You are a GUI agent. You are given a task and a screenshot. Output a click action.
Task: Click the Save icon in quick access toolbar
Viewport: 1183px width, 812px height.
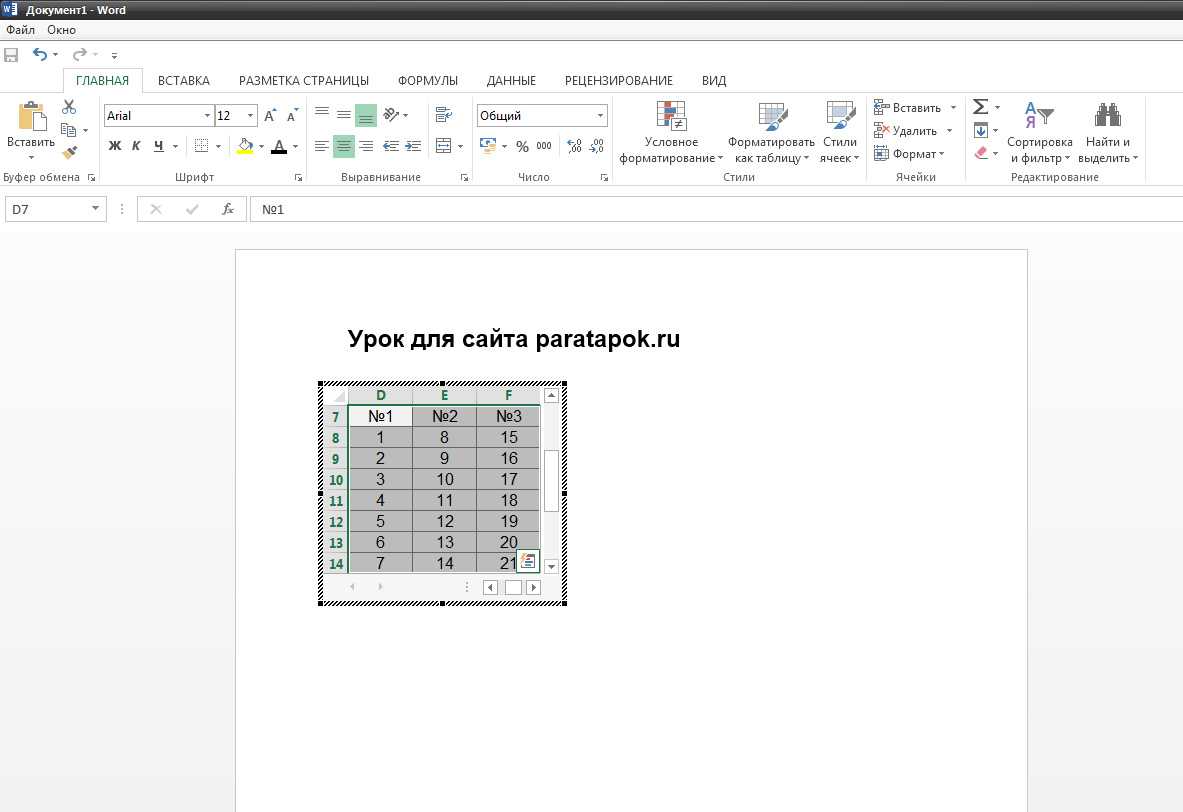11,55
